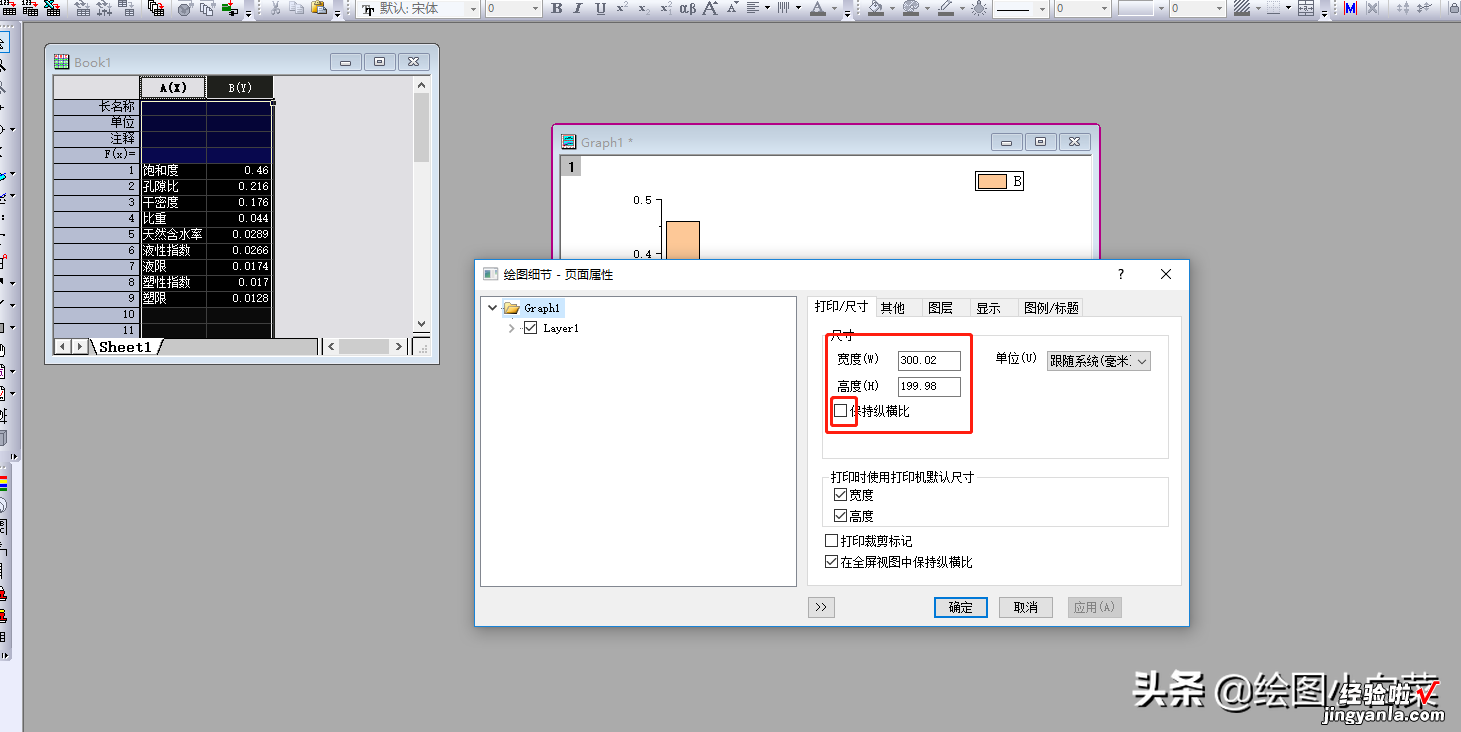Image resolution: width=1461 pixels, height=732 pixels.
Task: Open the 单位 units dropdown
Action: 1098,361
